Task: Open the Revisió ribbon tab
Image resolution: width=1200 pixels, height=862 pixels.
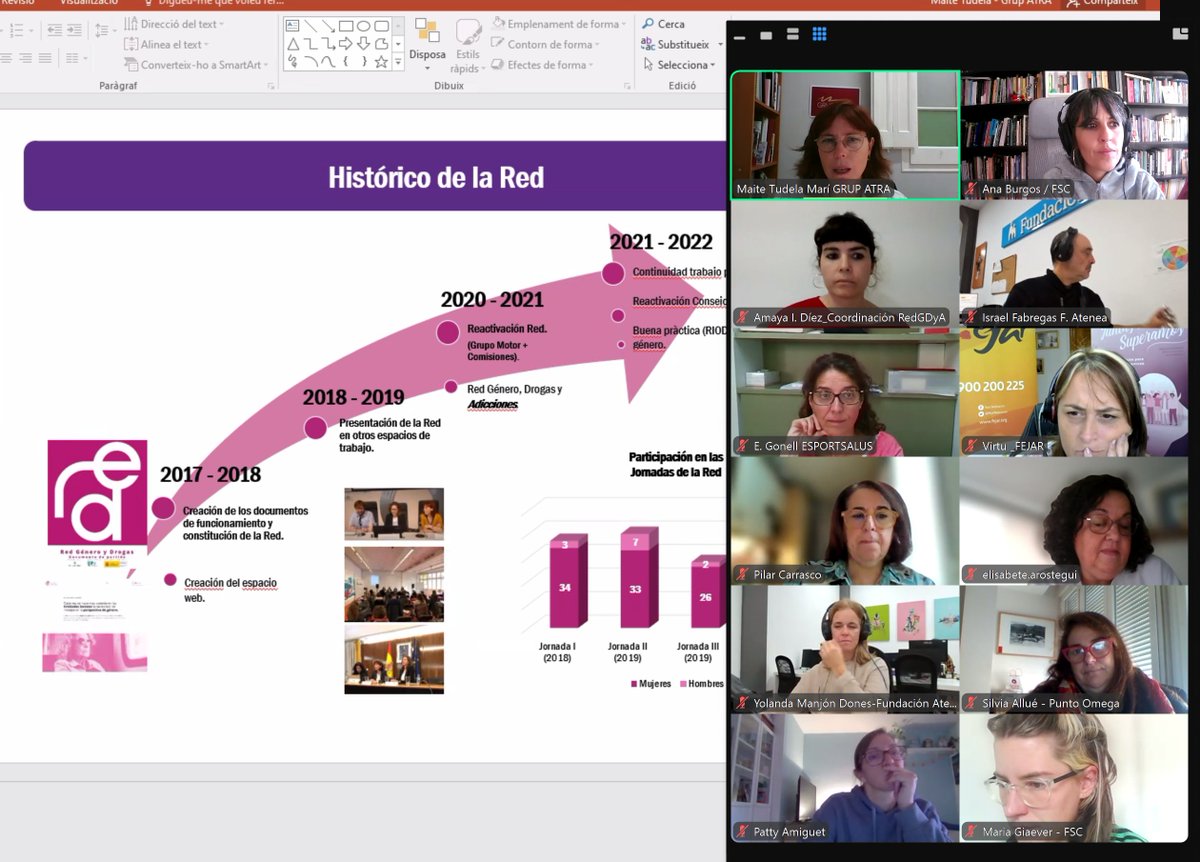Action: [x=17, y=3]
